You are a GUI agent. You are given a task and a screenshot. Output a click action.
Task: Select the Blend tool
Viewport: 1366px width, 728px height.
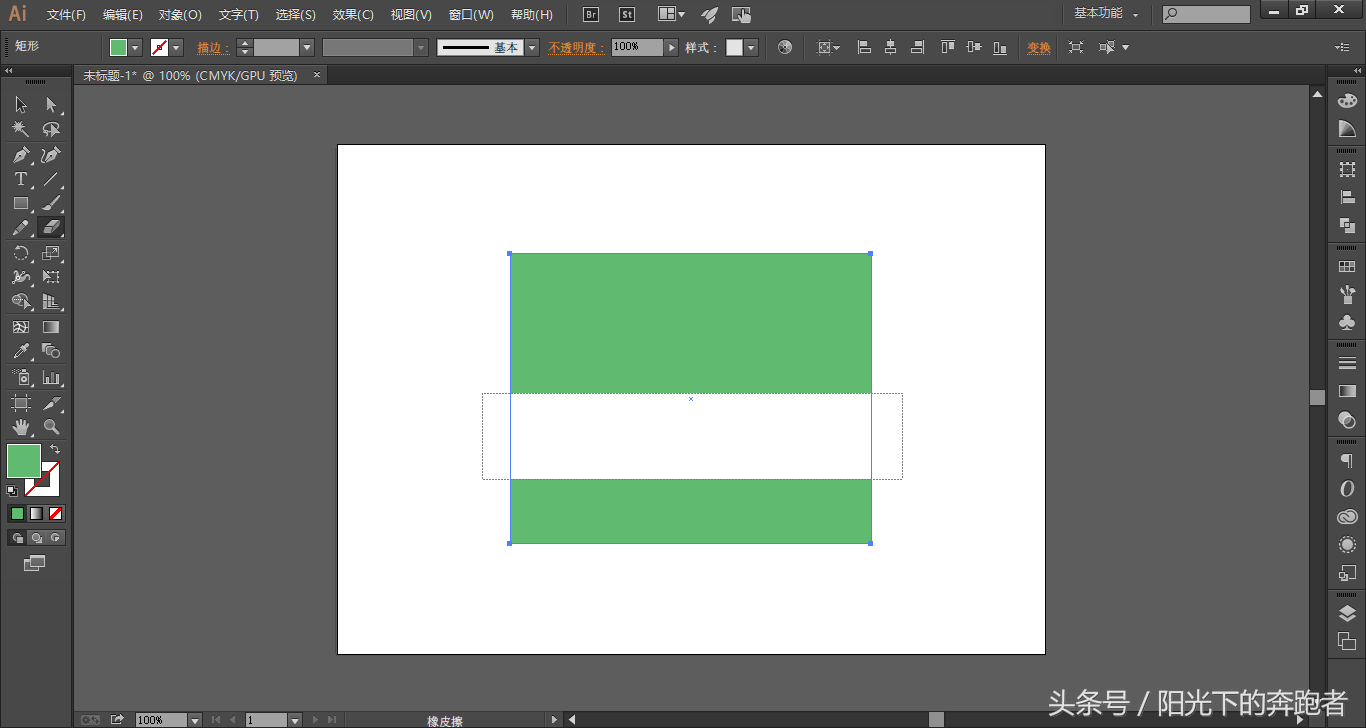(51, 351)
